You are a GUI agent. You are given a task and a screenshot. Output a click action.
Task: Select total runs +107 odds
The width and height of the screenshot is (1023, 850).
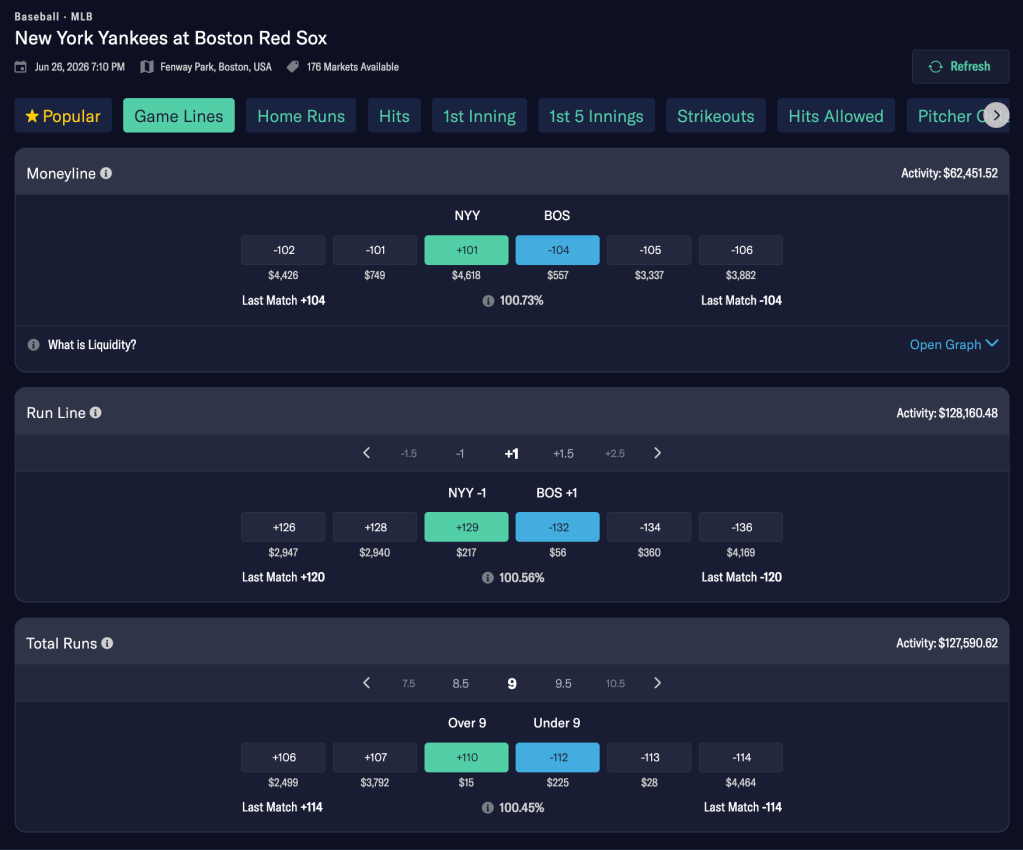point(374,757)
